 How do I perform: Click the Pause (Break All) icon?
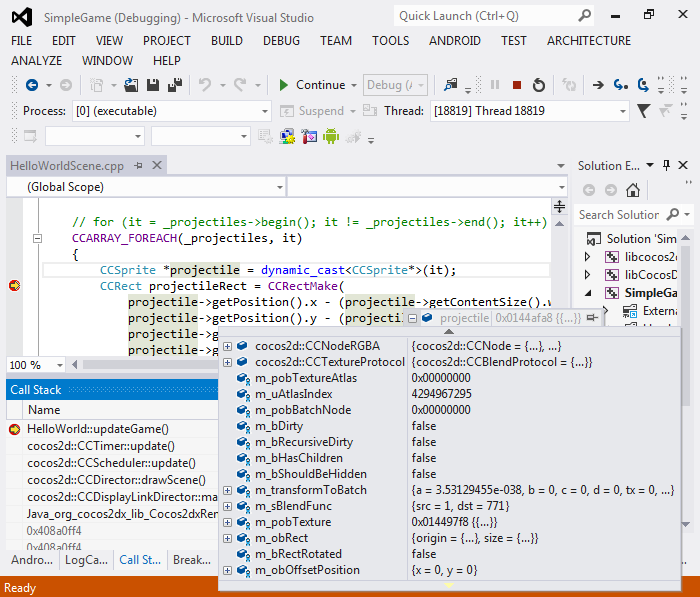tap(495, 85)
